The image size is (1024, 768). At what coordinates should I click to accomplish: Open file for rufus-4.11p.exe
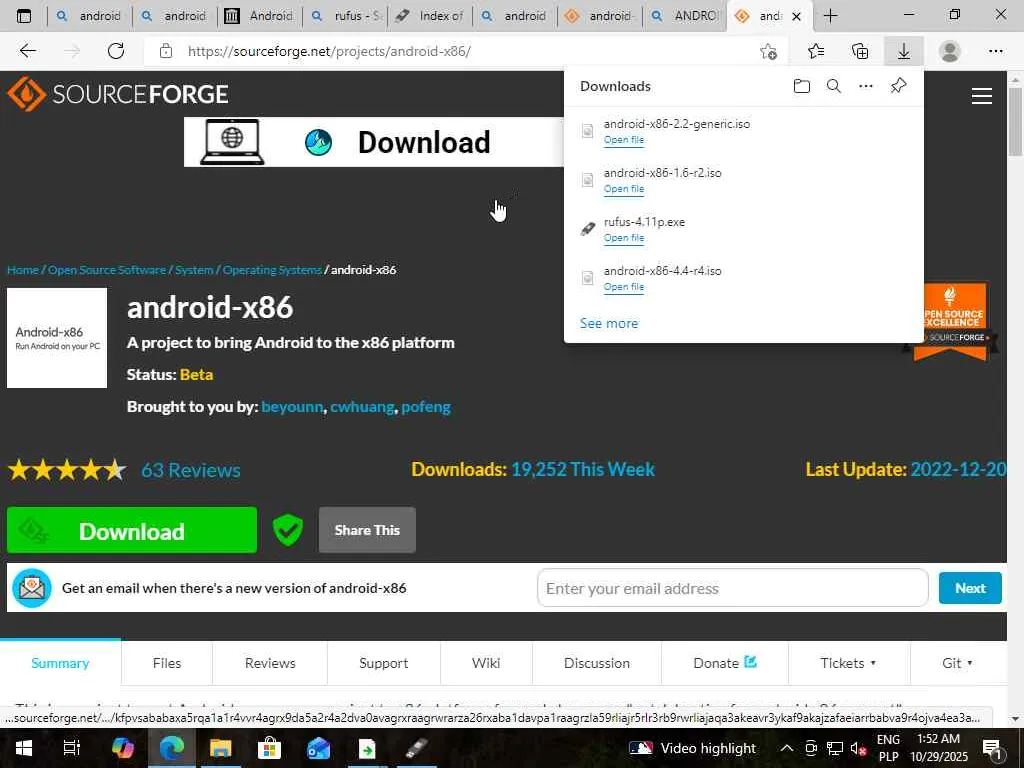pyautogui.click(x=624, y=238)
